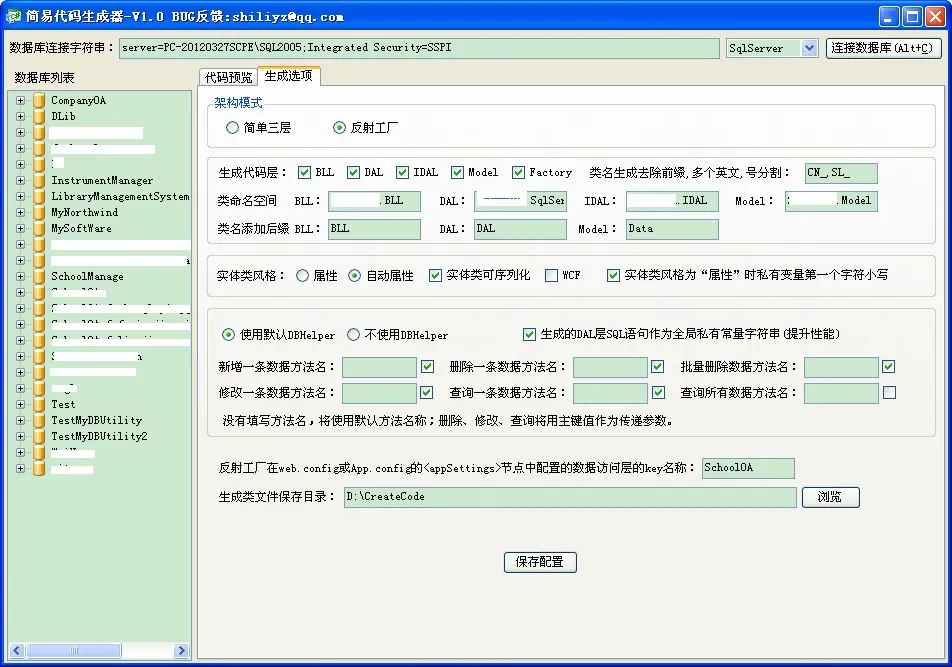Expand the TestMyDBUtility2 tree node
The image size is (952, 667).
pos(20,436)
